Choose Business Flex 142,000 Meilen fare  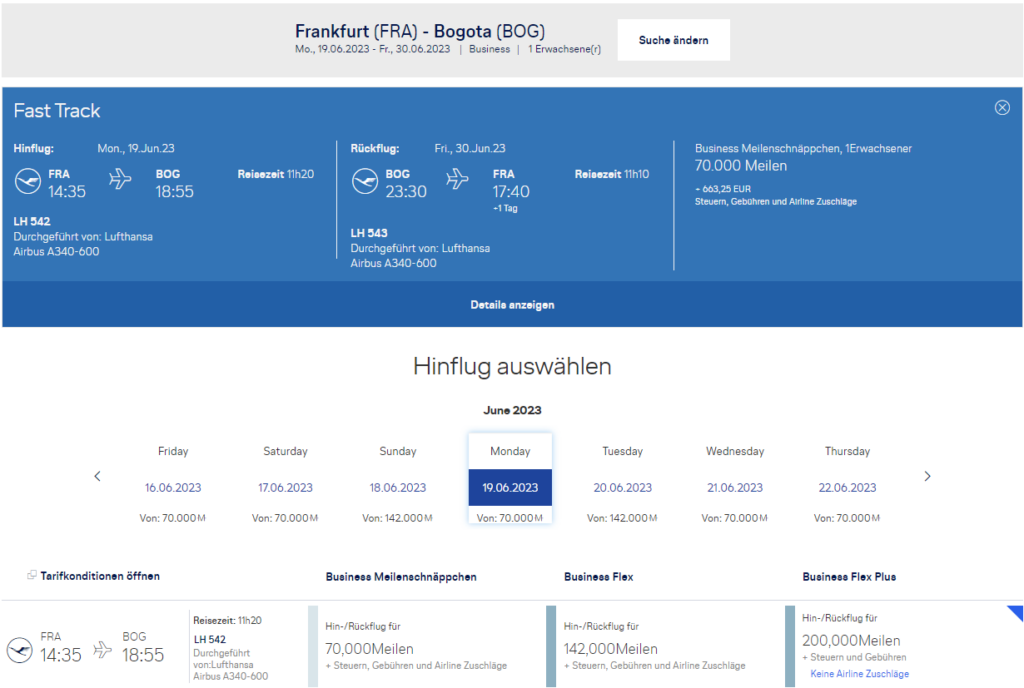click(x=664, y=646)
